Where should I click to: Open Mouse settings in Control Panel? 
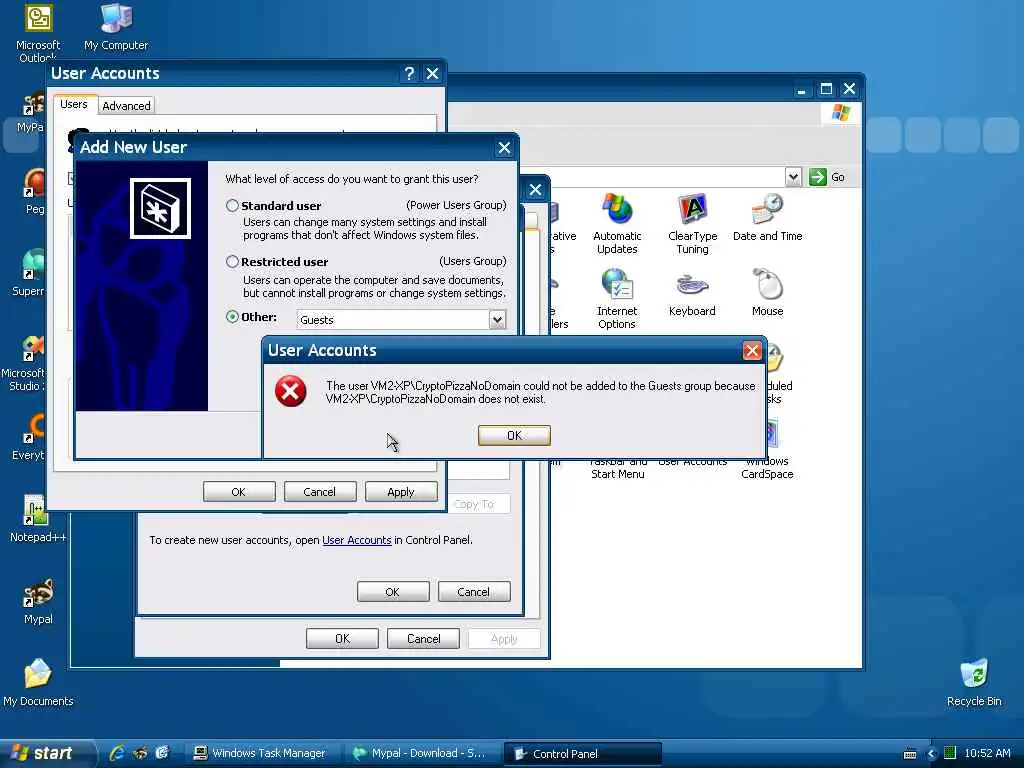point(767,293)
